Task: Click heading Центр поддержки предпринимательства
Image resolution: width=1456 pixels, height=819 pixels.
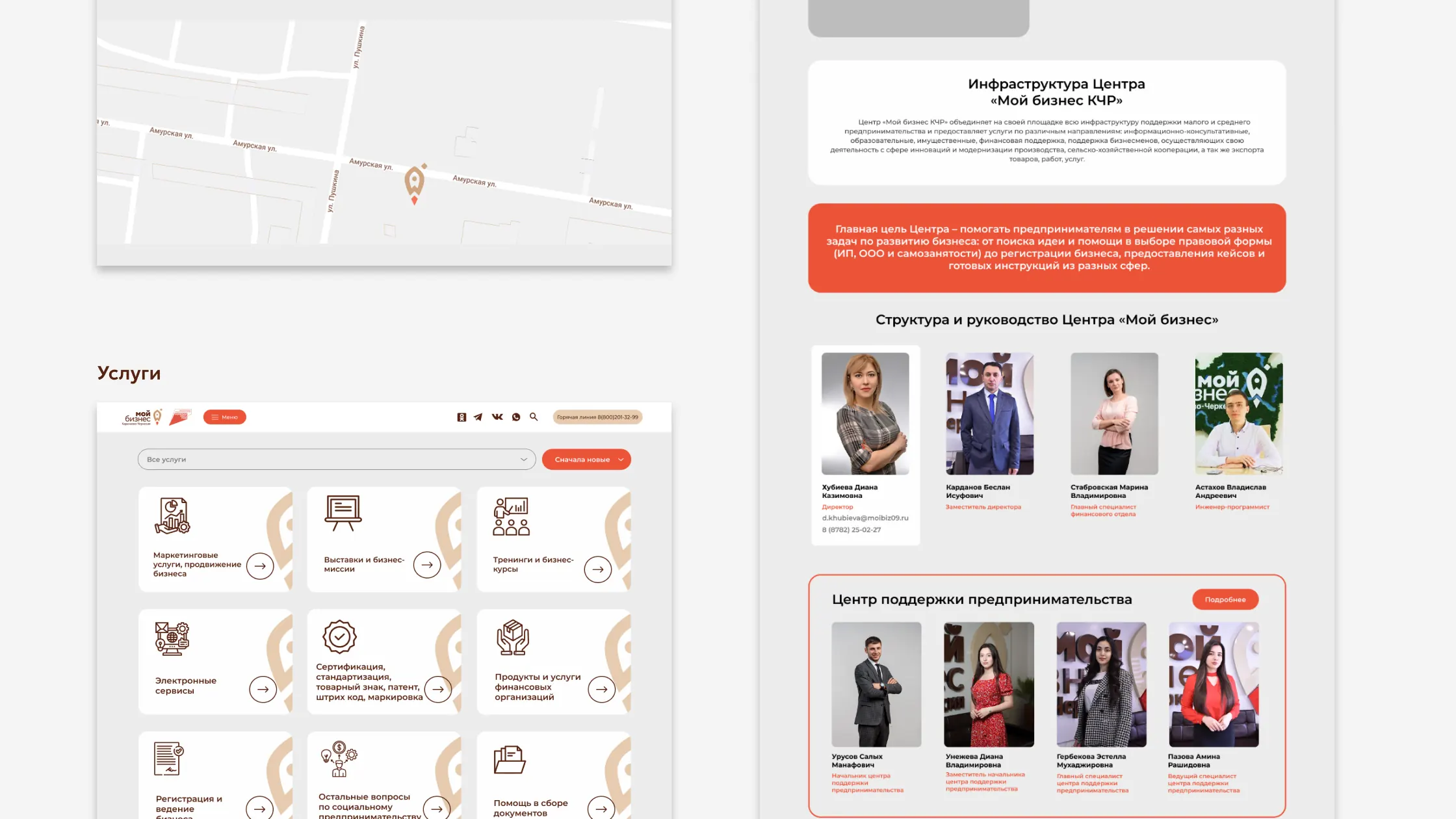Action: 982,599
